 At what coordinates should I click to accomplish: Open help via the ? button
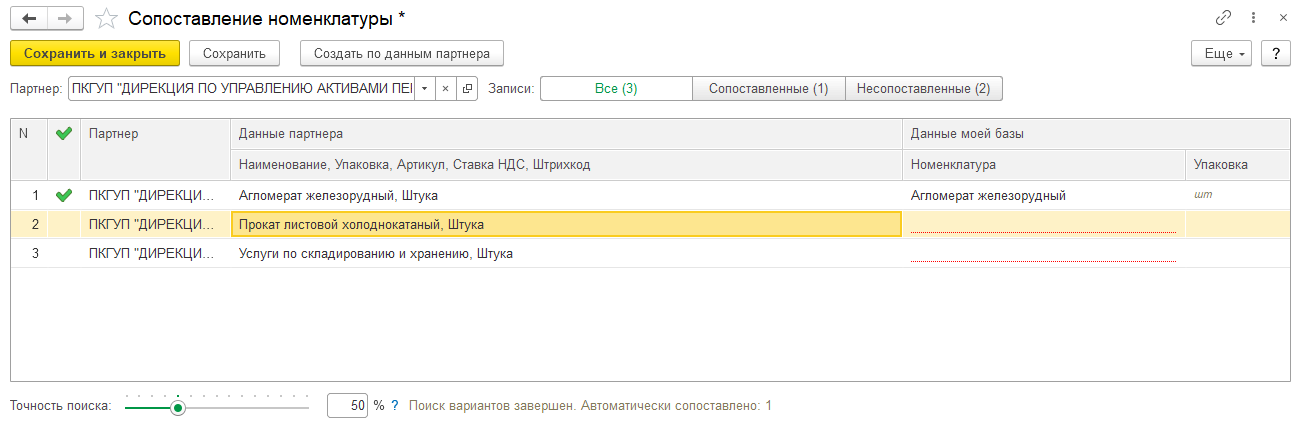click(x=1275, y=53)
